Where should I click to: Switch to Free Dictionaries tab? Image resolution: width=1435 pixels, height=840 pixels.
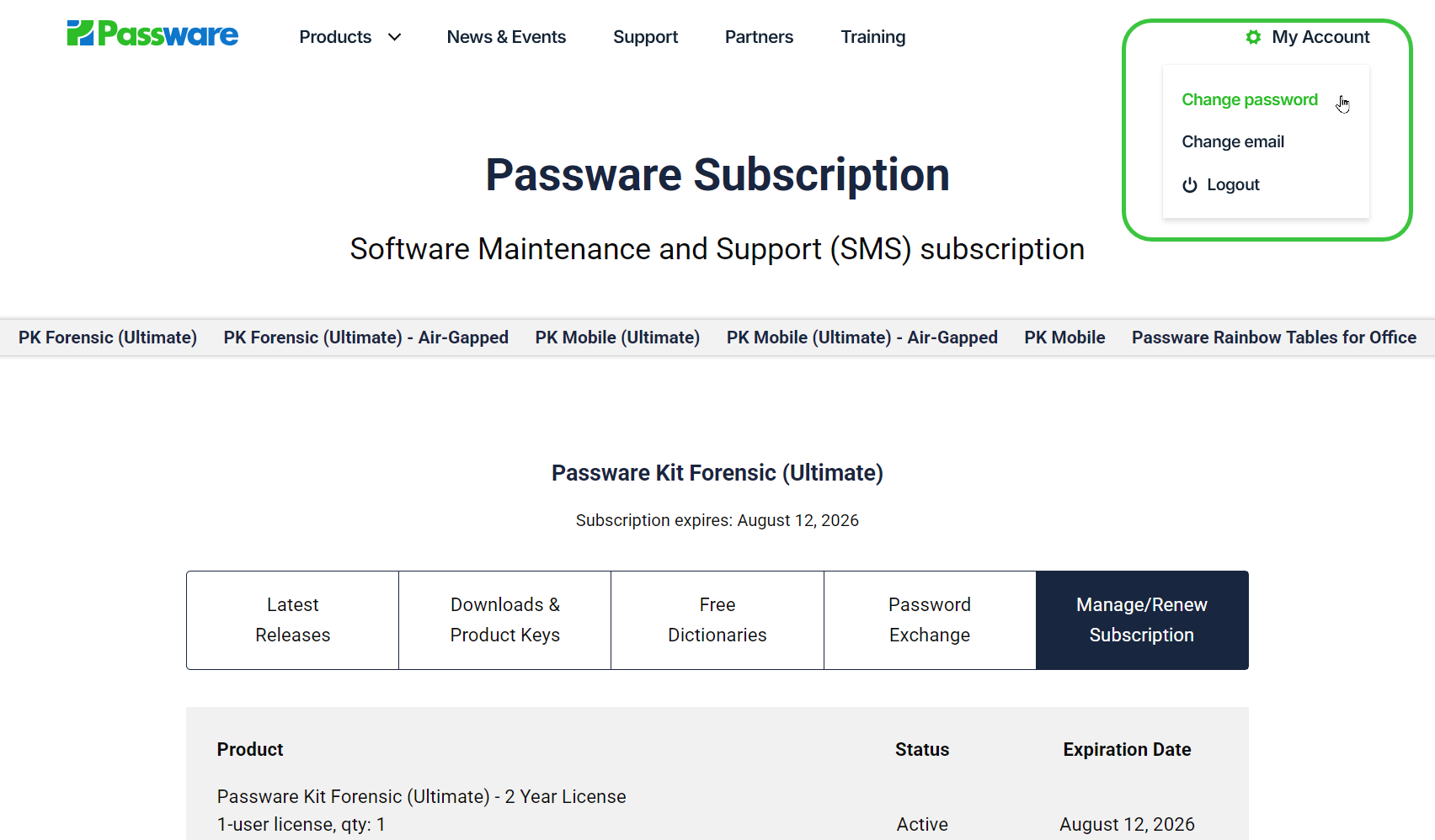coord(717,620)
